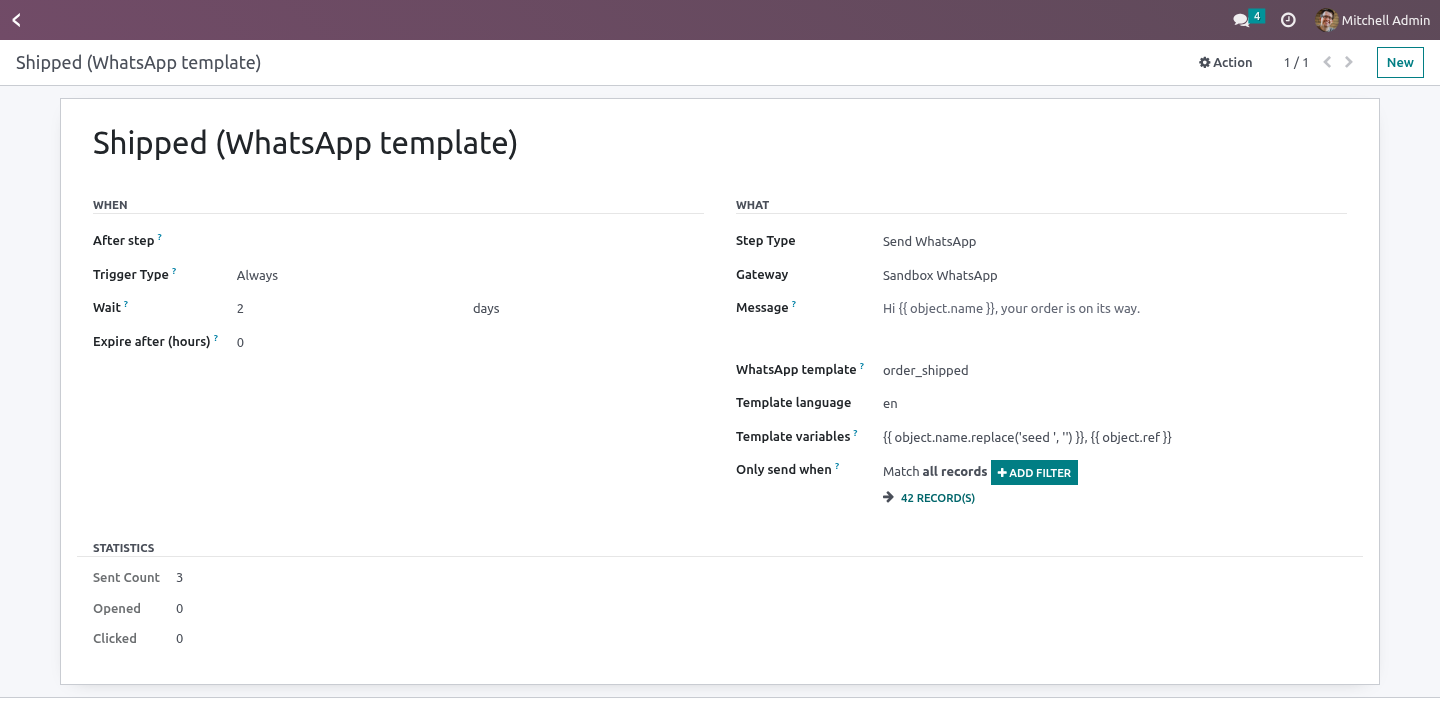Click the back arrow in the top bar

16,20
